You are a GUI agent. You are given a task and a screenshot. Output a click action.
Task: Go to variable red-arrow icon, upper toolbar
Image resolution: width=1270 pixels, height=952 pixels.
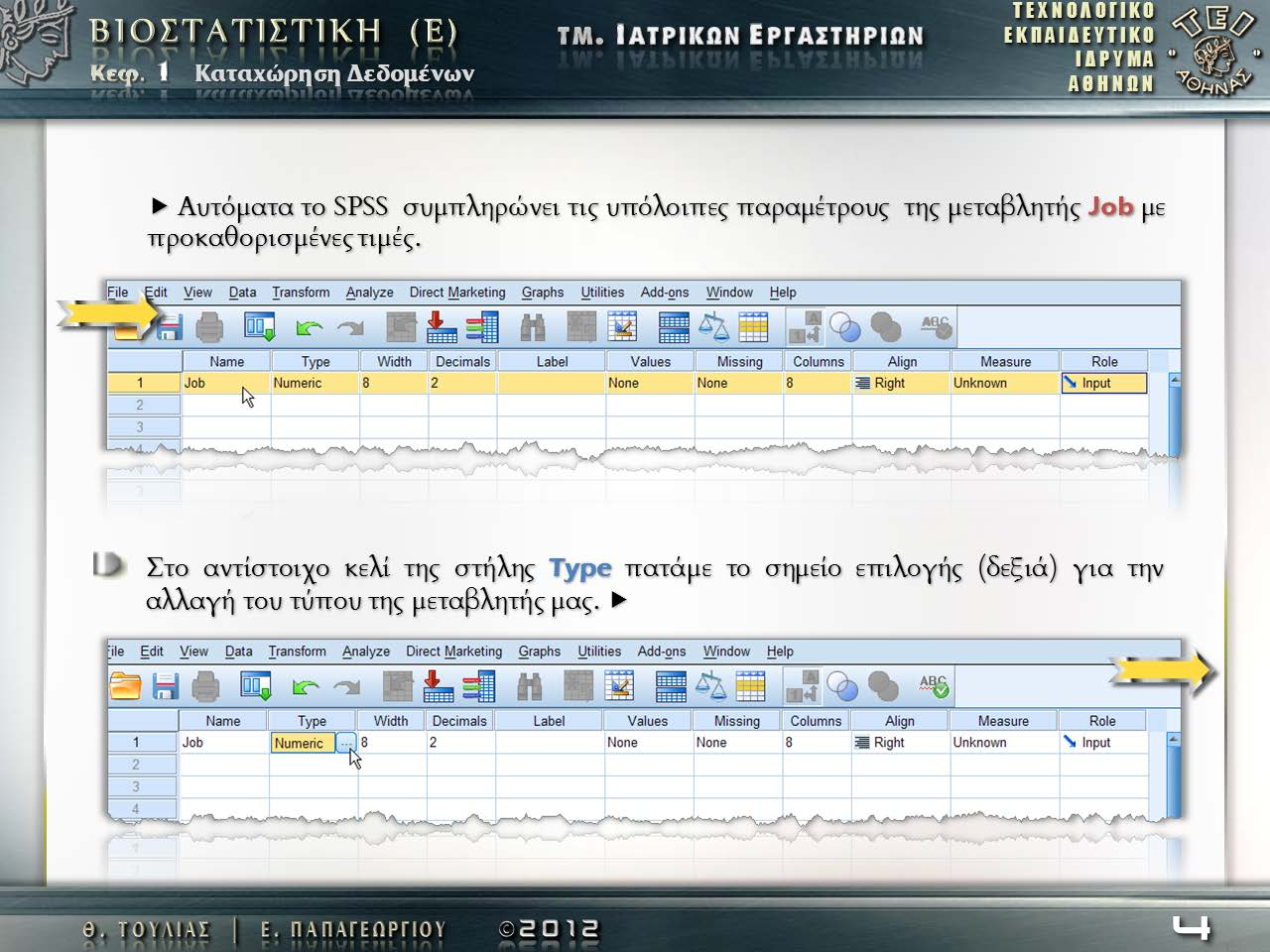pos(441,326)
